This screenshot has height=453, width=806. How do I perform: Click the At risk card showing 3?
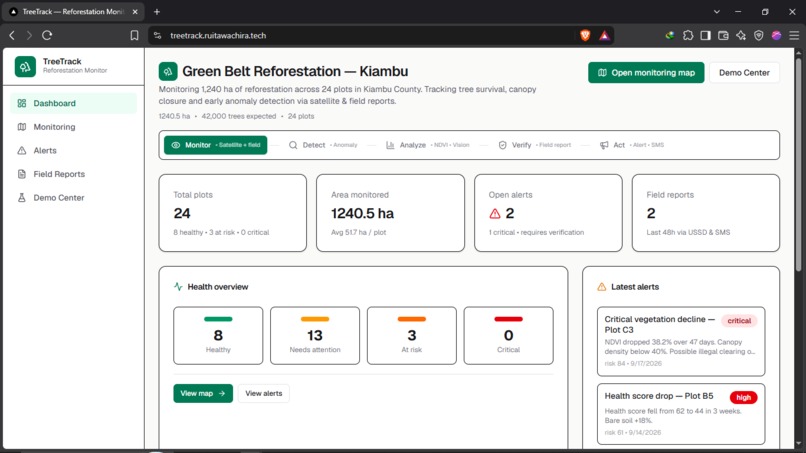412,336
